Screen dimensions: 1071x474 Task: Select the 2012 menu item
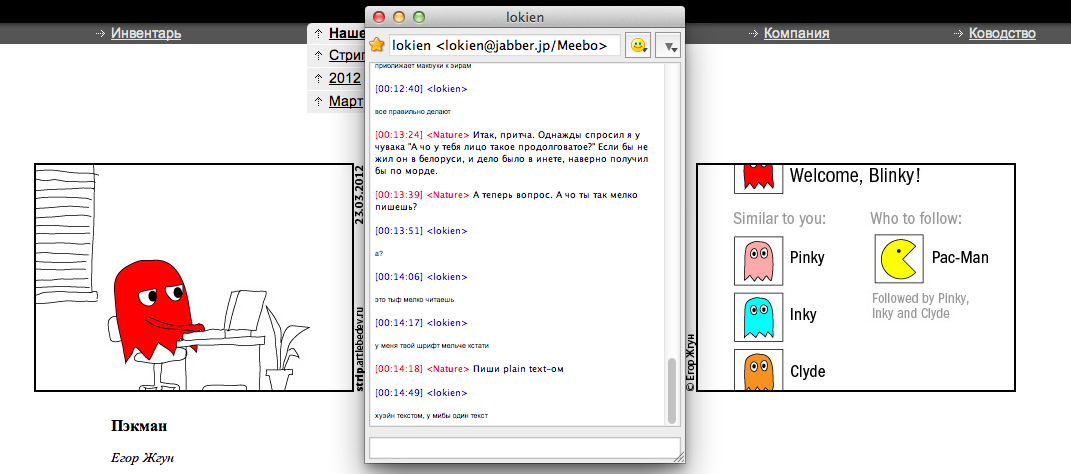point(344,78)
